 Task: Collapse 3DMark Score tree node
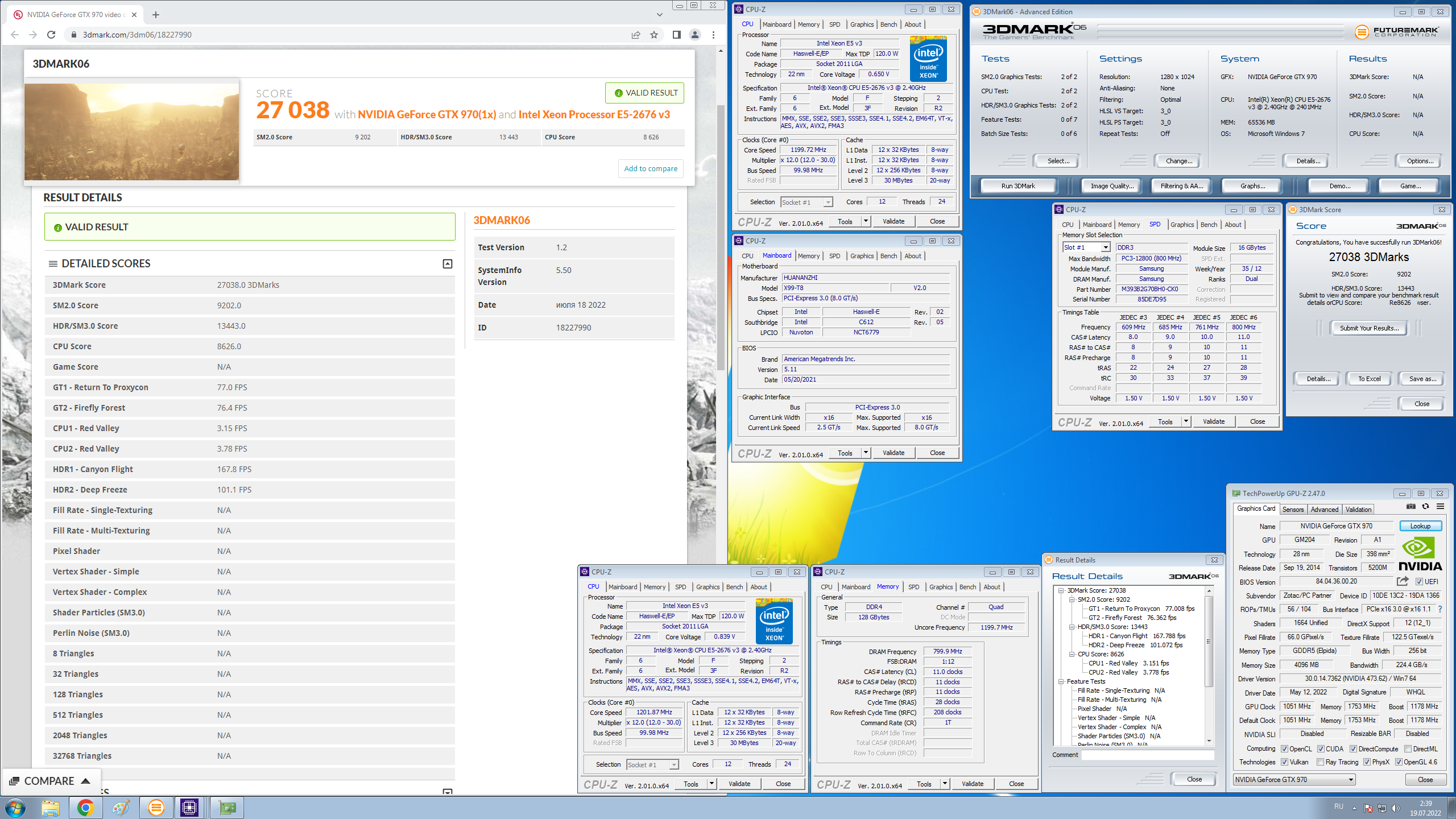pos(1061,590)
